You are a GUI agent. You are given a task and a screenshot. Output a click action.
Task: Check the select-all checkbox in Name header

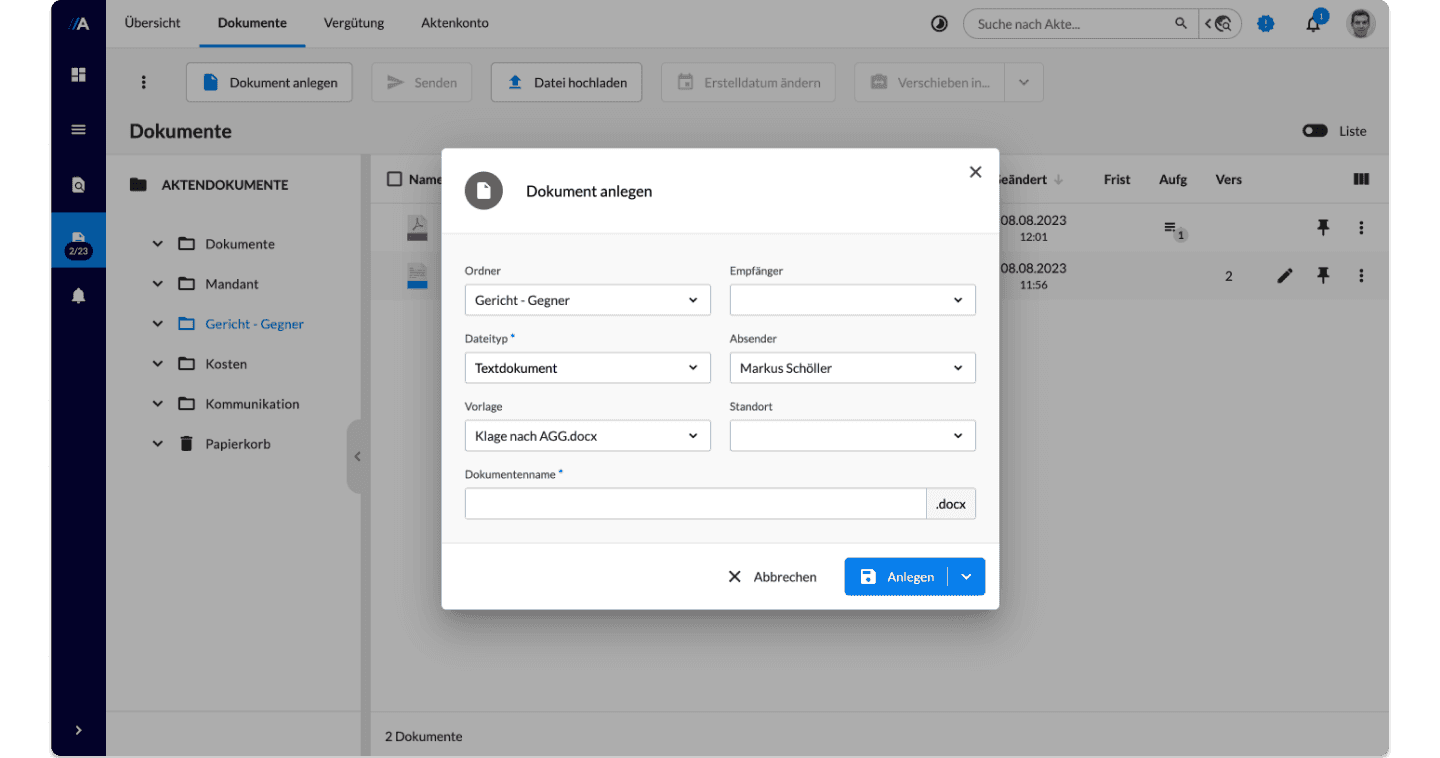tap(394, 179)
